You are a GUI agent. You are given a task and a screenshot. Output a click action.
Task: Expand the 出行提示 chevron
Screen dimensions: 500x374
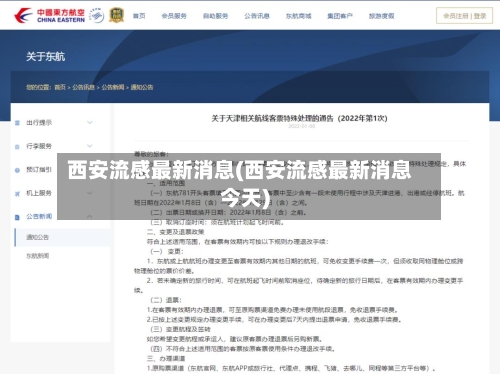coord(90,123)
